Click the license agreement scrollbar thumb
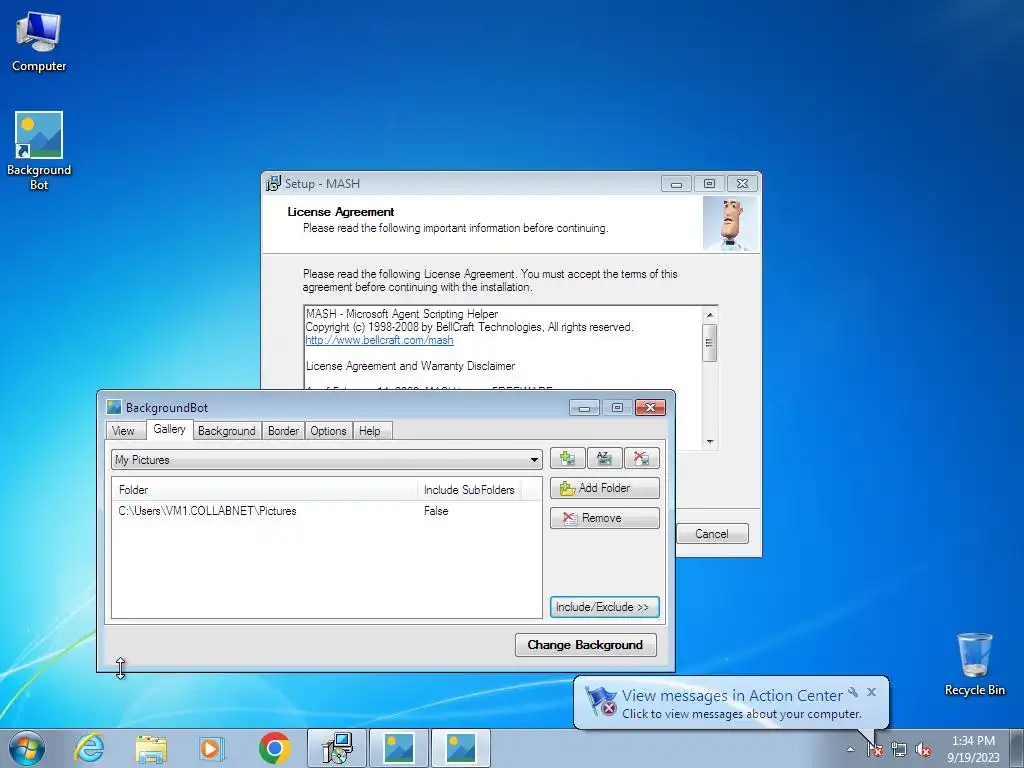Image resolution: width=1024 pixels, height=768 pixels. (710, 342)
